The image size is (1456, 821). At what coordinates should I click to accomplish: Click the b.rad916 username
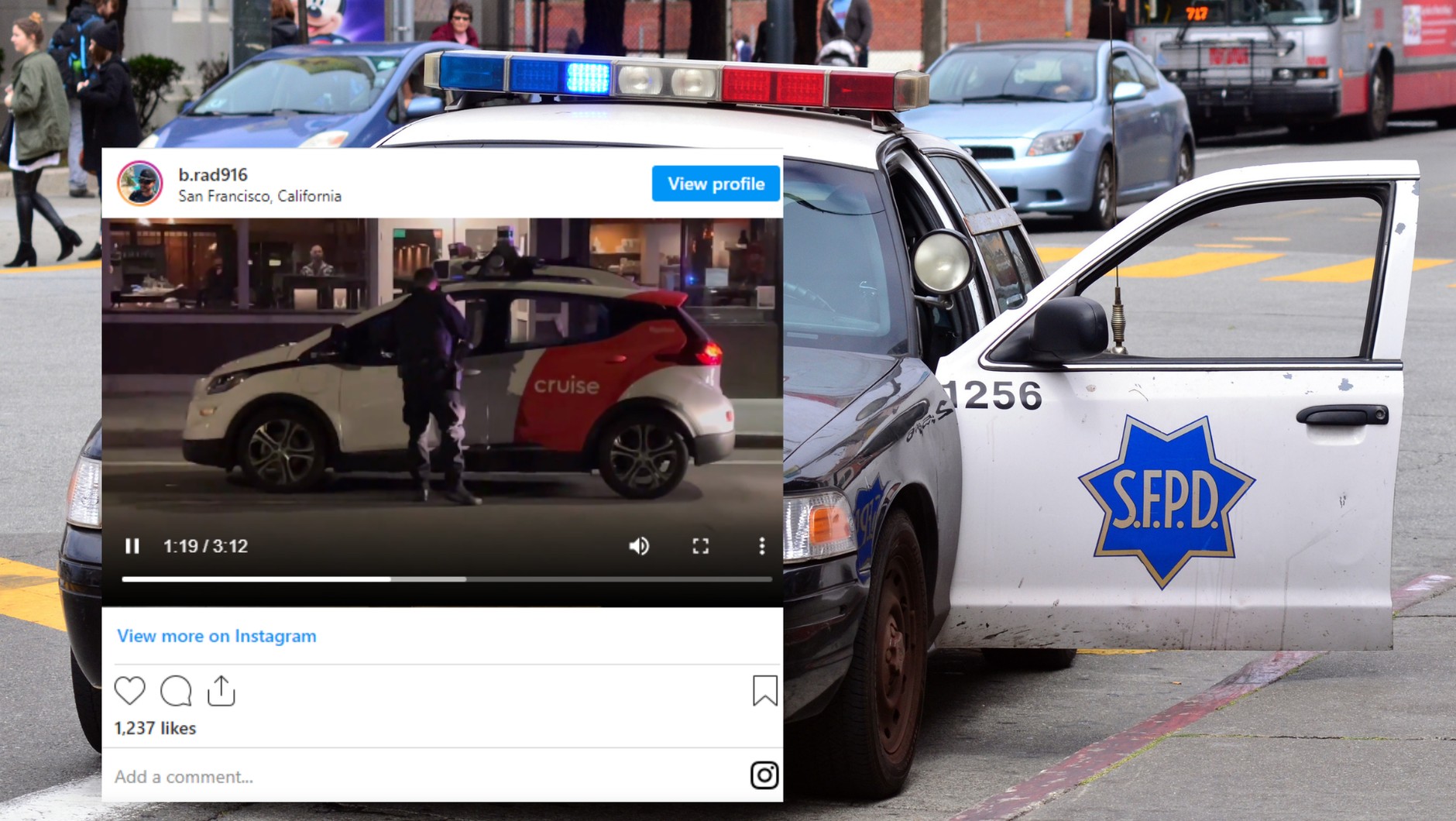(213, 175)
